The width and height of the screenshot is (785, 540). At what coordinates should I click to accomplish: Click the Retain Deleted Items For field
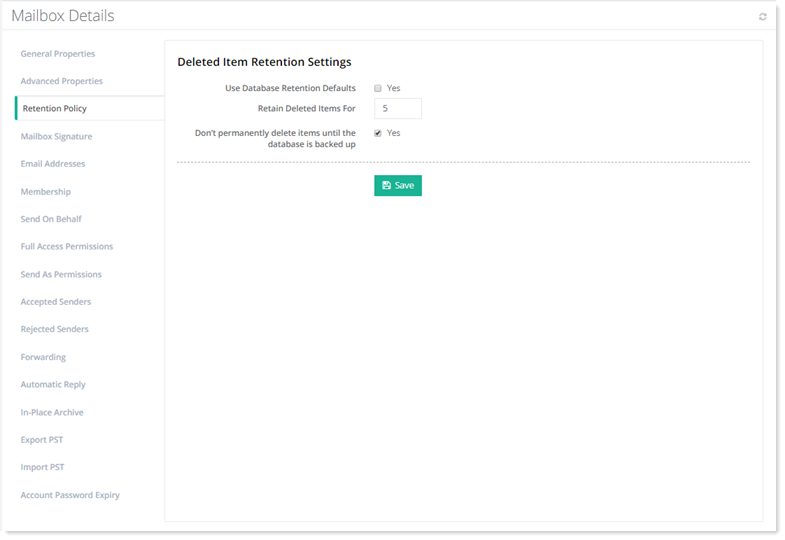click(x=397, y=109)
